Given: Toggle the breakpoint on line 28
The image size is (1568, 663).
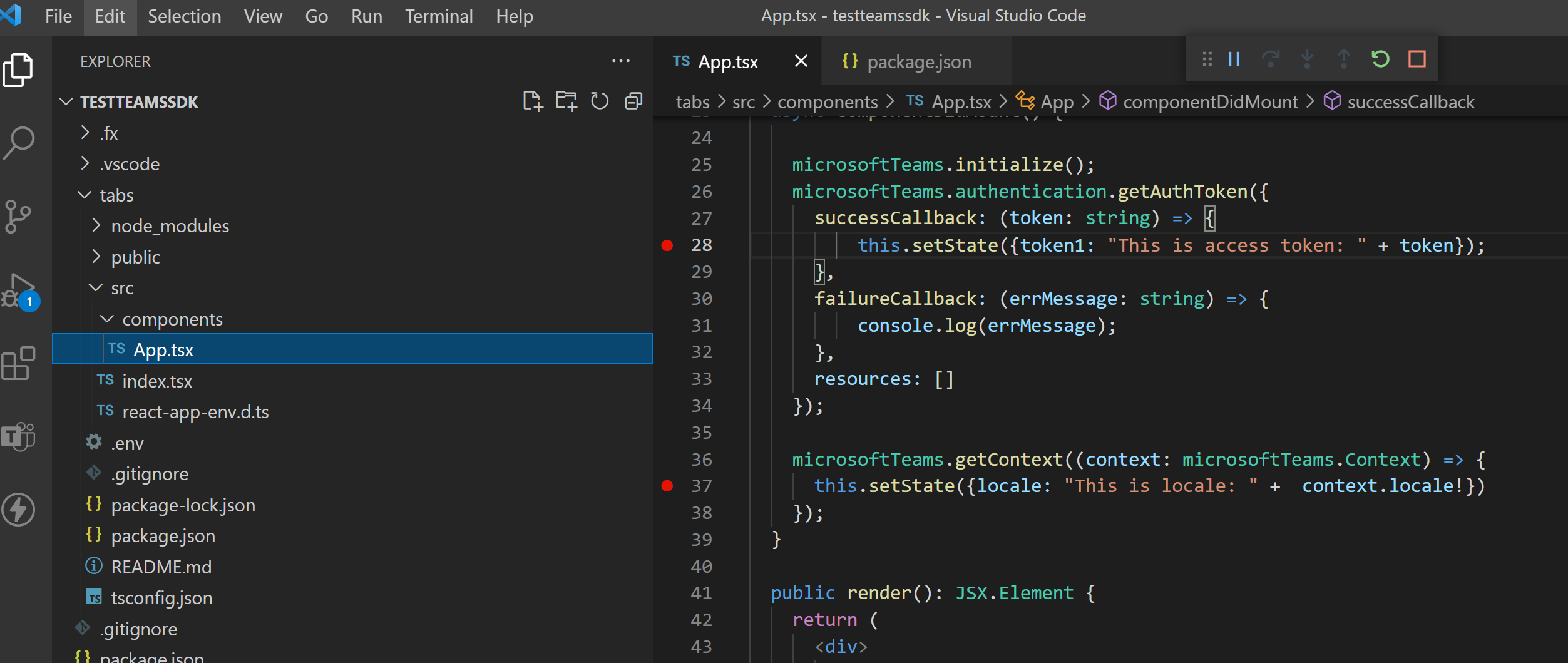Looking at the screenshot, I should [x=668, y=245].
